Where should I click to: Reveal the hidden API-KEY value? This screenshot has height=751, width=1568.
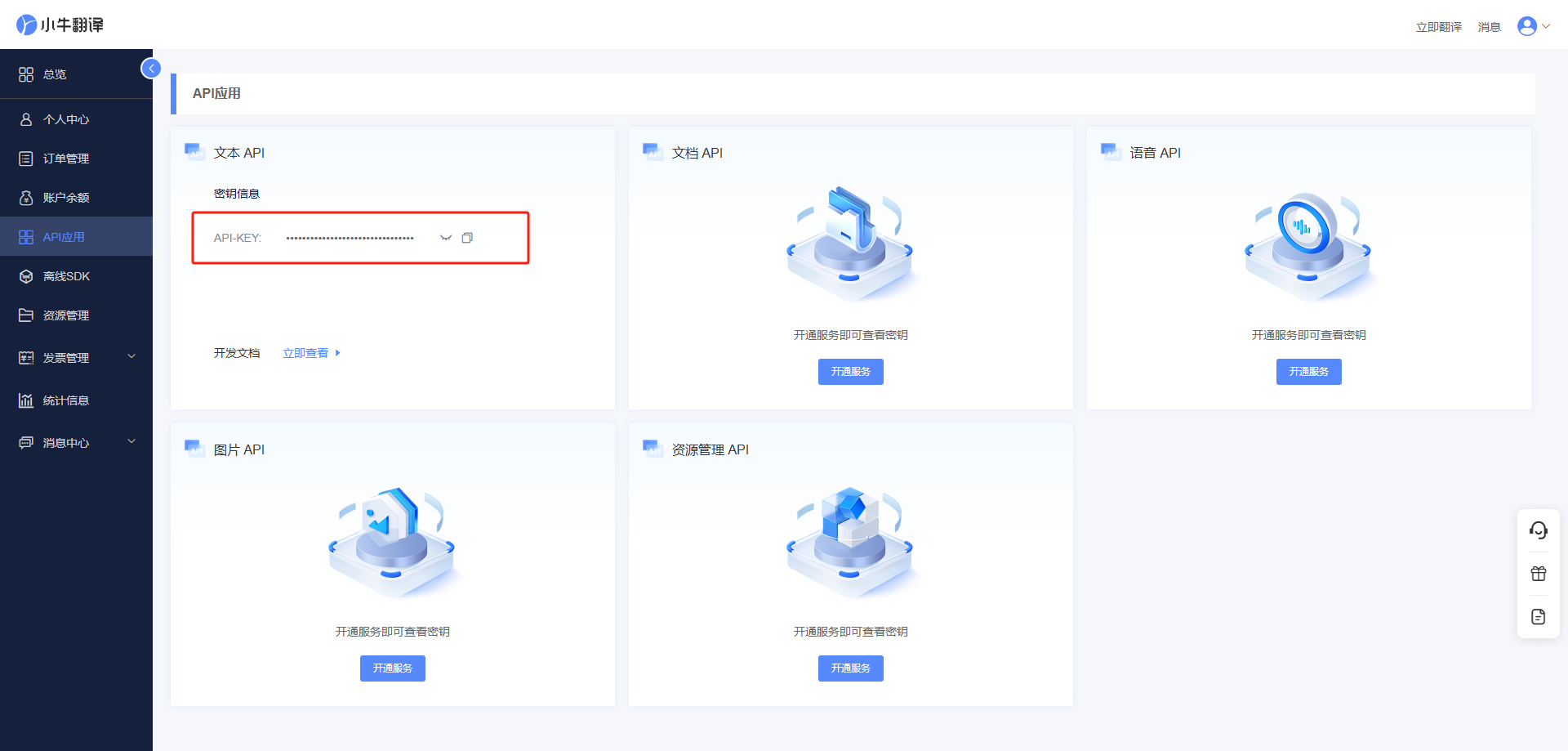coord(445,237)
